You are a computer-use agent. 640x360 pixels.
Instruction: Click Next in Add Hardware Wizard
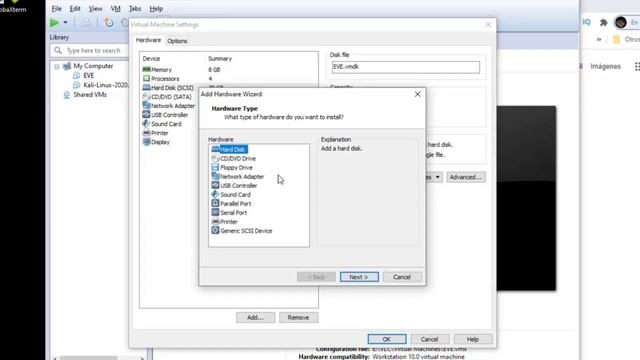(359, 277)
